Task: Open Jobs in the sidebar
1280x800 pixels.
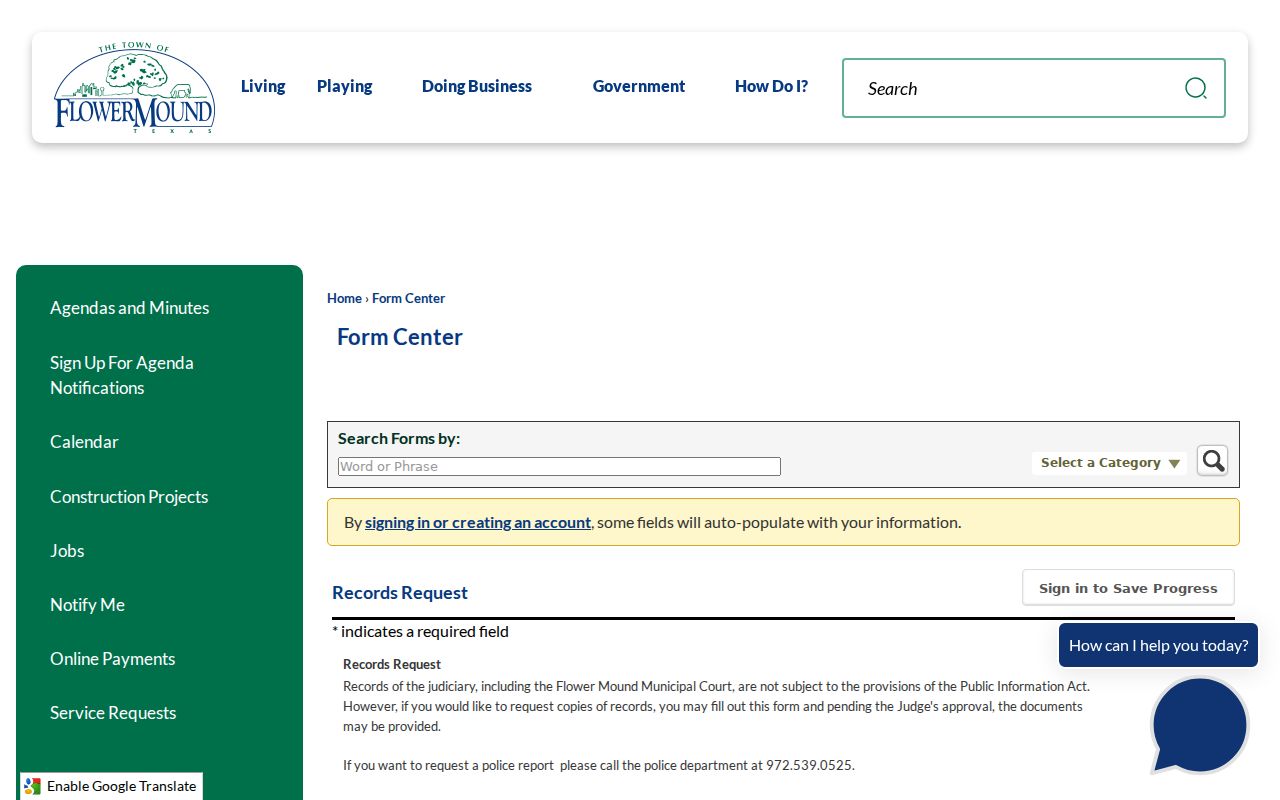Action: pyautogui.click(x=67, y=551)
